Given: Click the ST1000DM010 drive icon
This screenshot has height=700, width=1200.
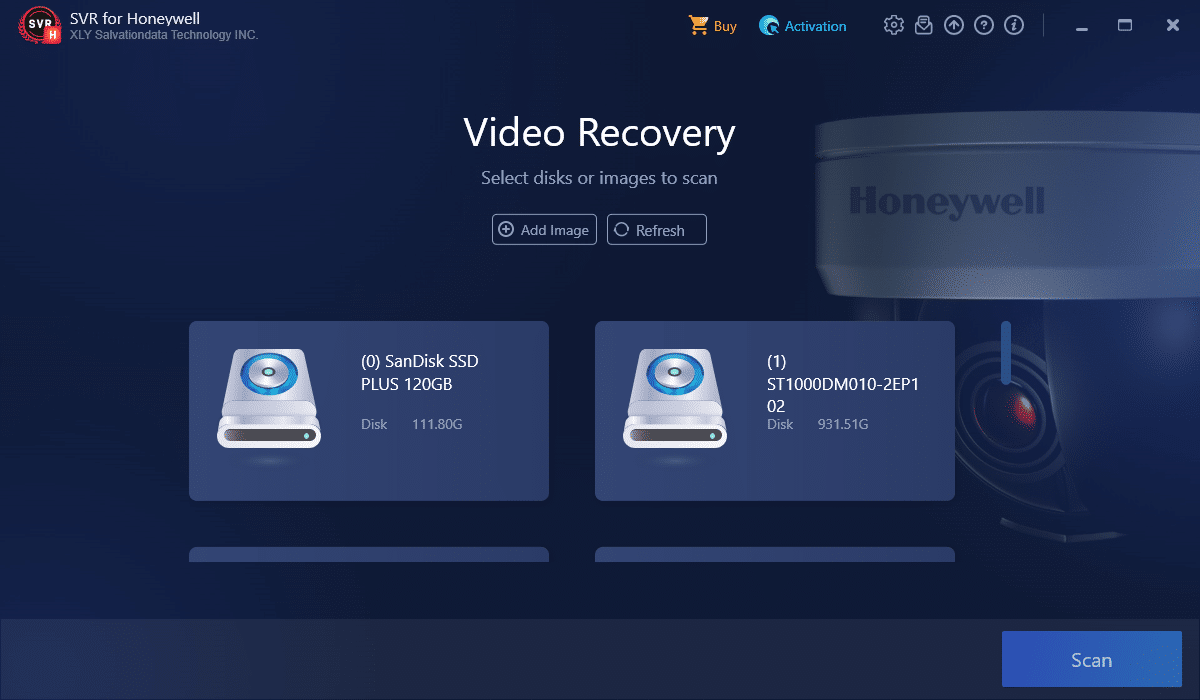Looking at the screenshot, I should click(x=675, y=398).
